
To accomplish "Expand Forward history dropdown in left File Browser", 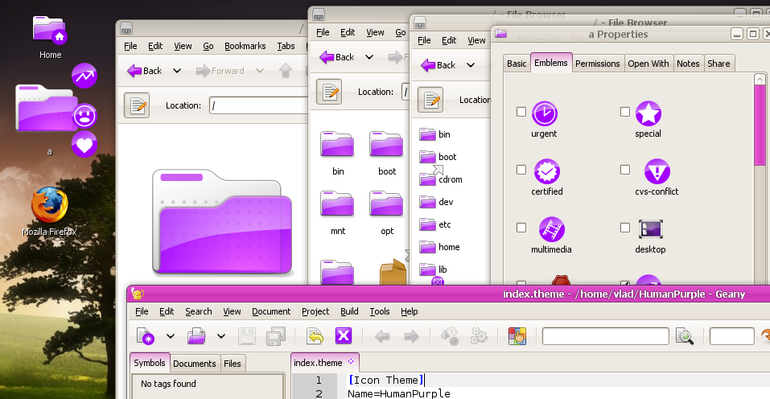I will point(260,71).
